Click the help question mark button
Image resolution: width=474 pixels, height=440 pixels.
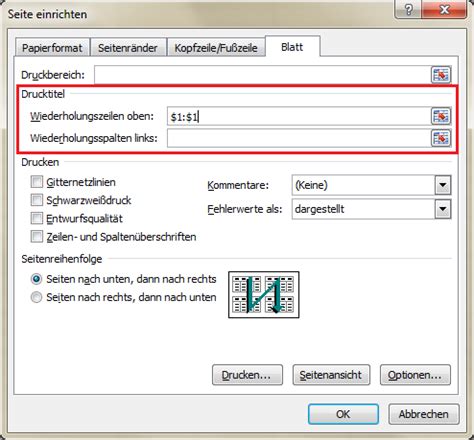coord(408,10)
